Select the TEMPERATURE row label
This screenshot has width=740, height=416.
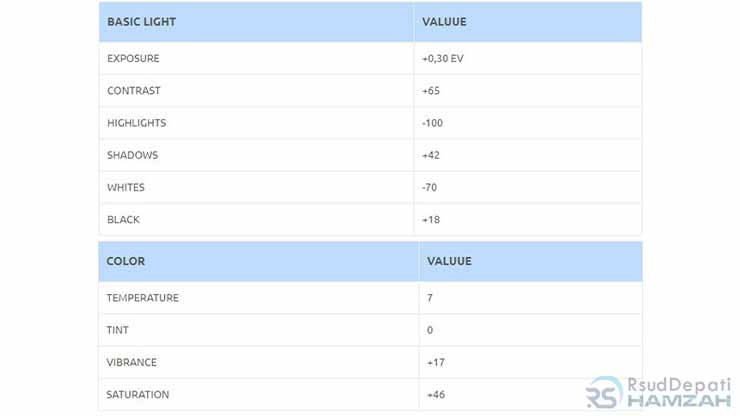click(143, 298)
